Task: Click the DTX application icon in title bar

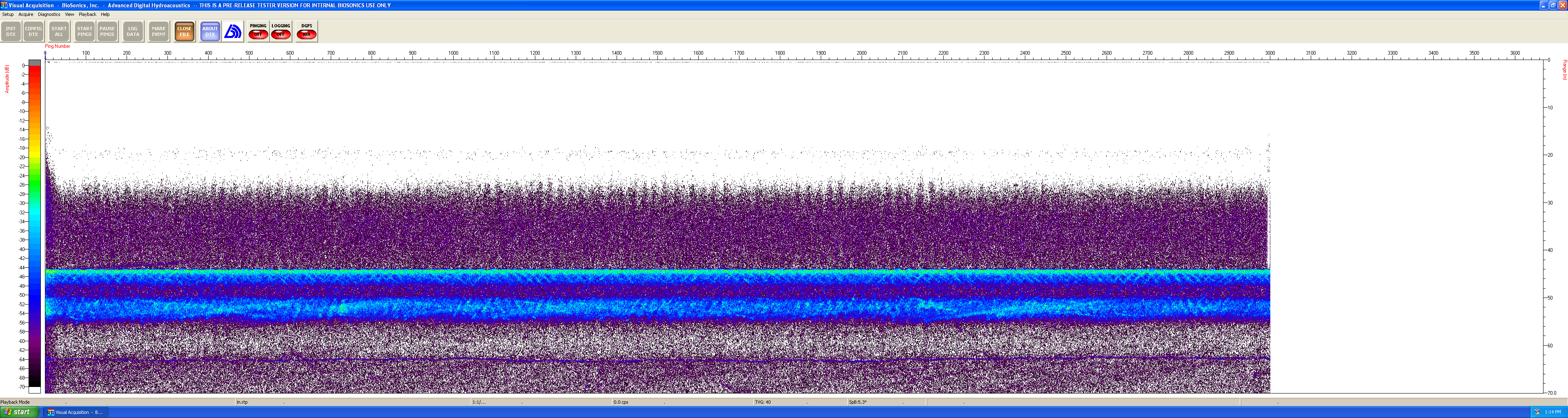Action: 4,5
